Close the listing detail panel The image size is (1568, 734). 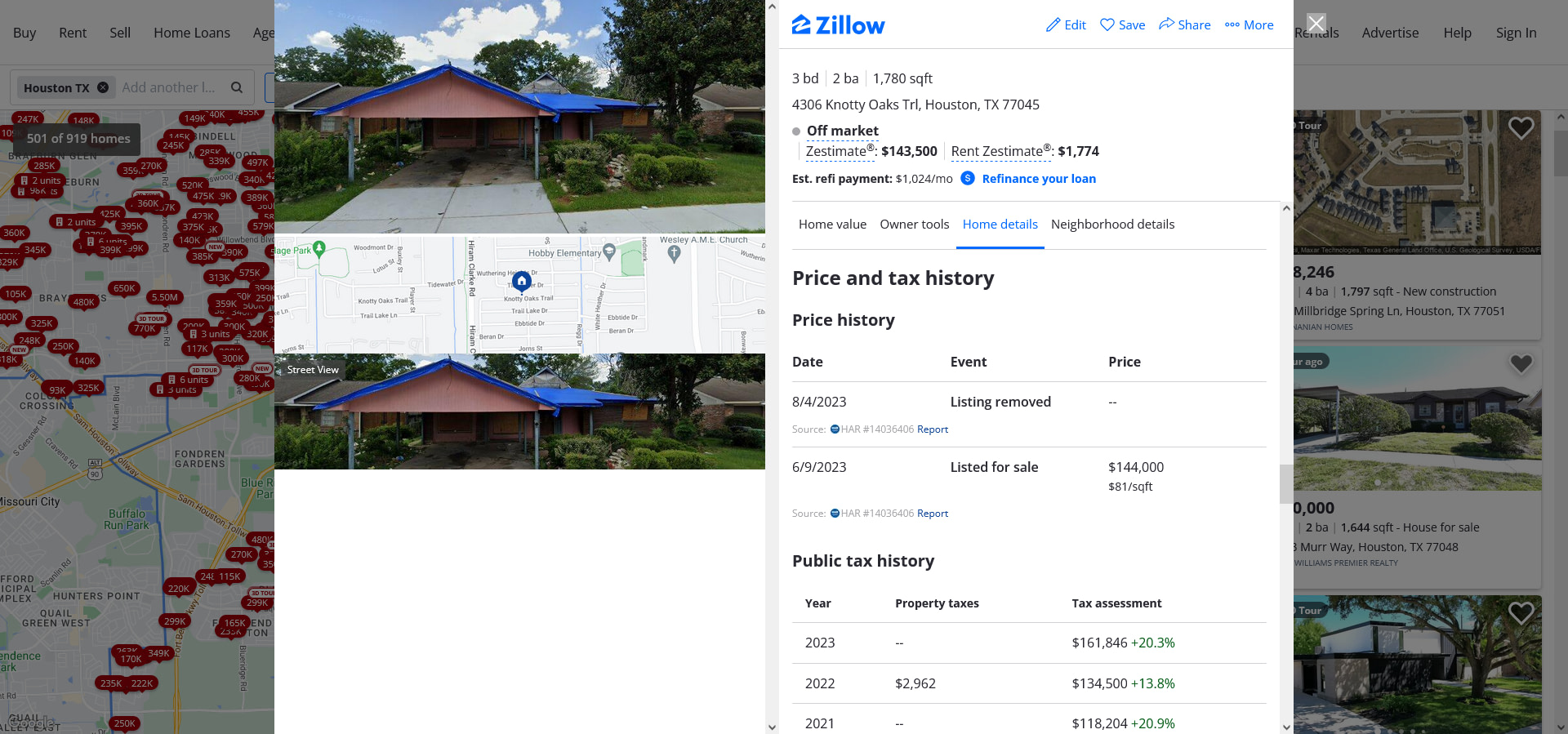[x=1316, y=23]
